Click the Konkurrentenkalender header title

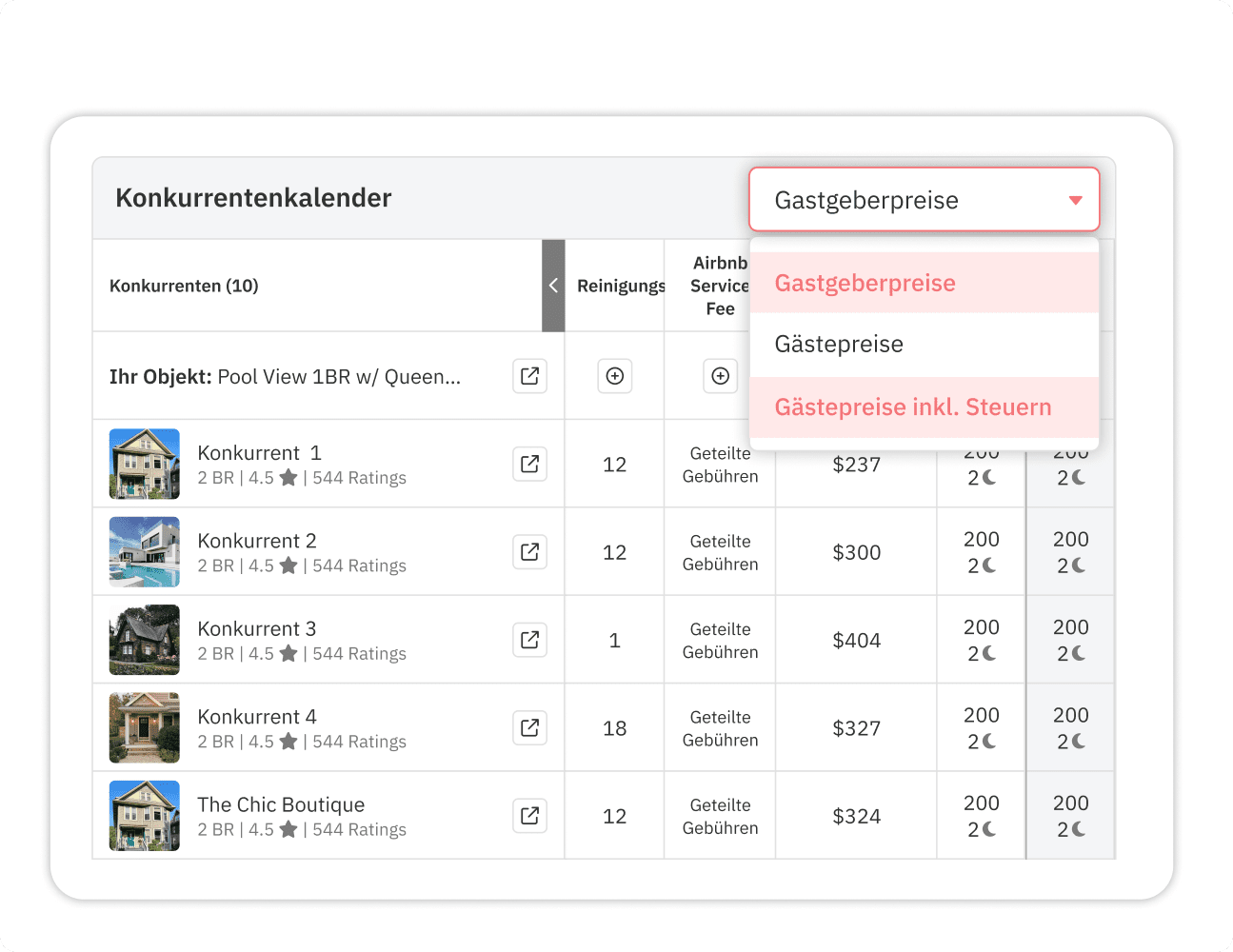[x=252, y=198]
